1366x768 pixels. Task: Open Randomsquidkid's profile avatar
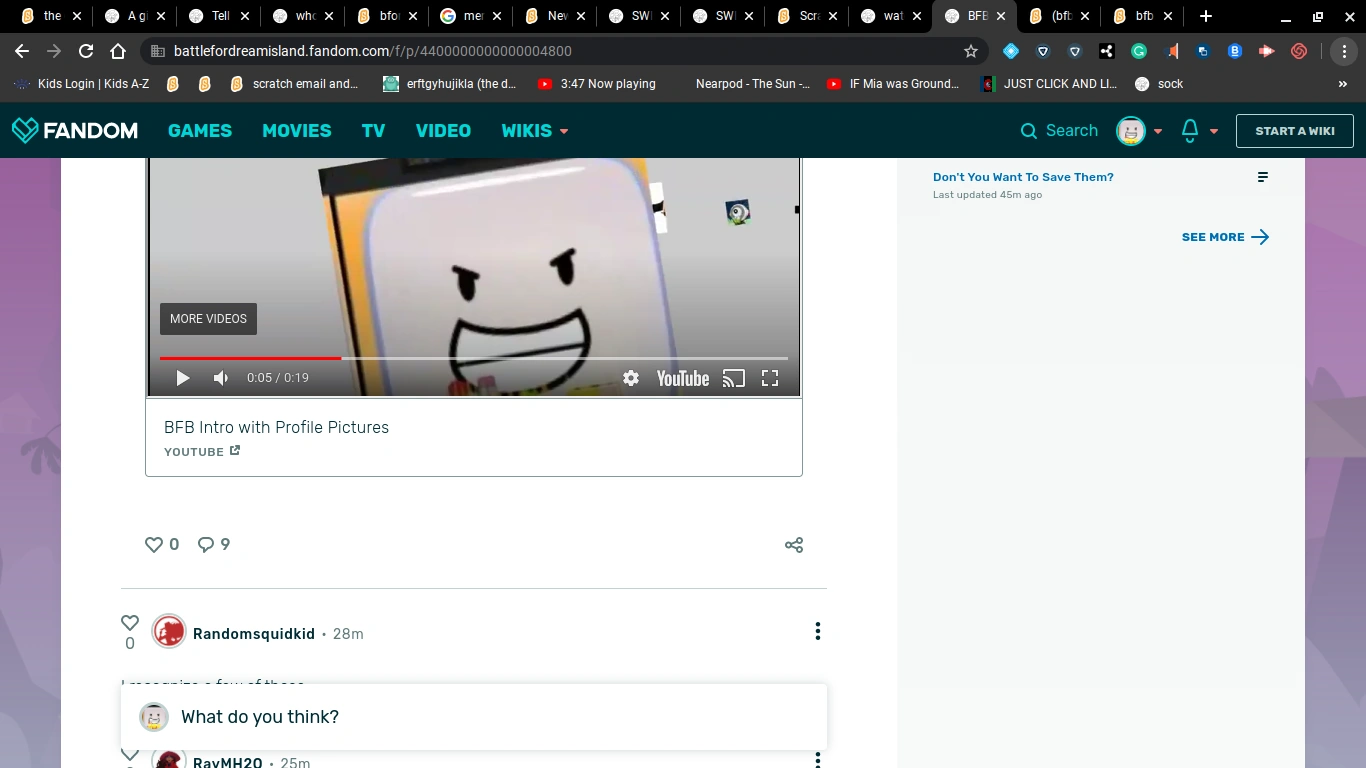tap(169, 632)
